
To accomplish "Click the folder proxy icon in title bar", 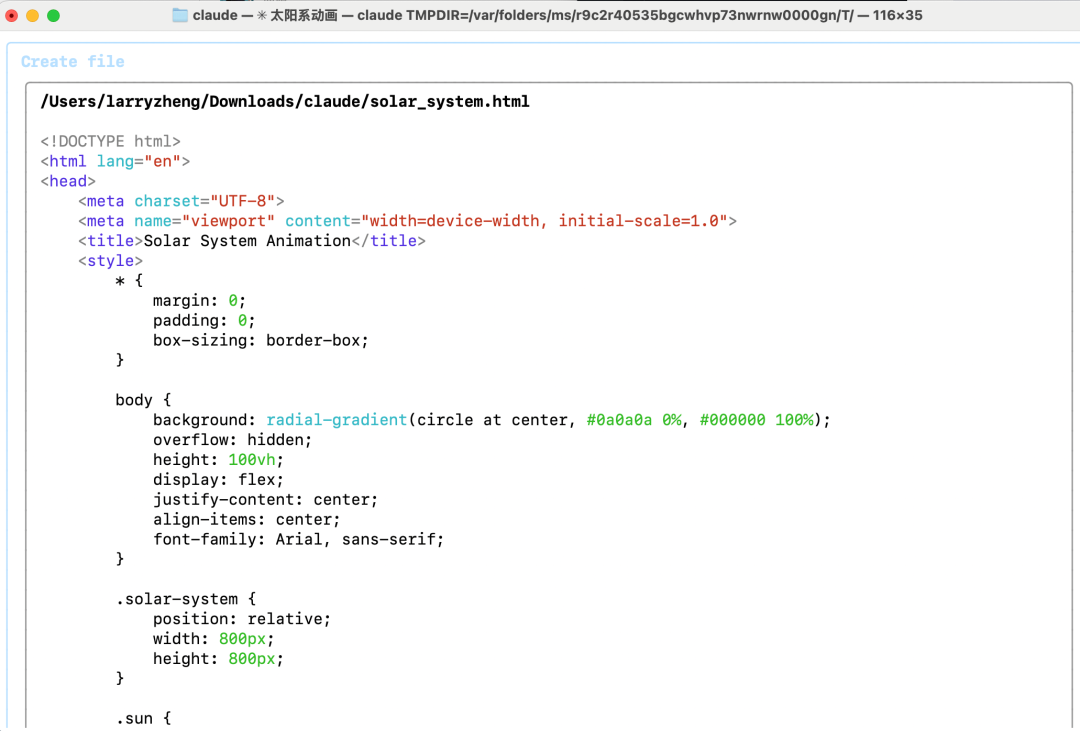I will point(180,15).
